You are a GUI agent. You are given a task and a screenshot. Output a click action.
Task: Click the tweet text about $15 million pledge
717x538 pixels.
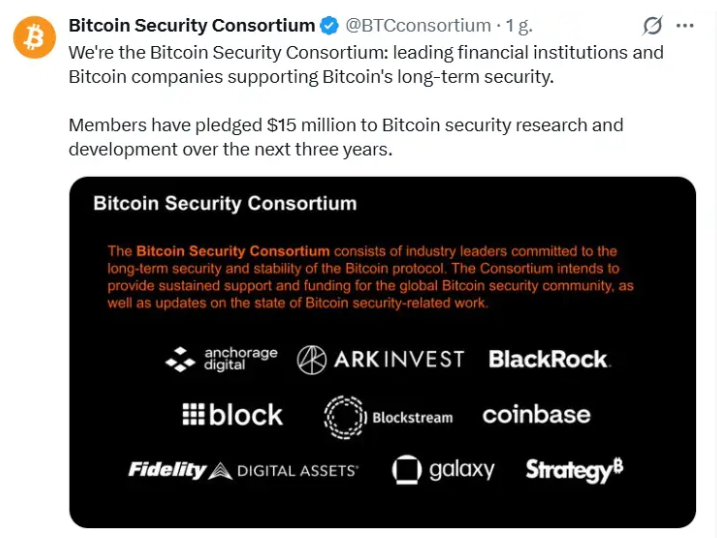346,137
